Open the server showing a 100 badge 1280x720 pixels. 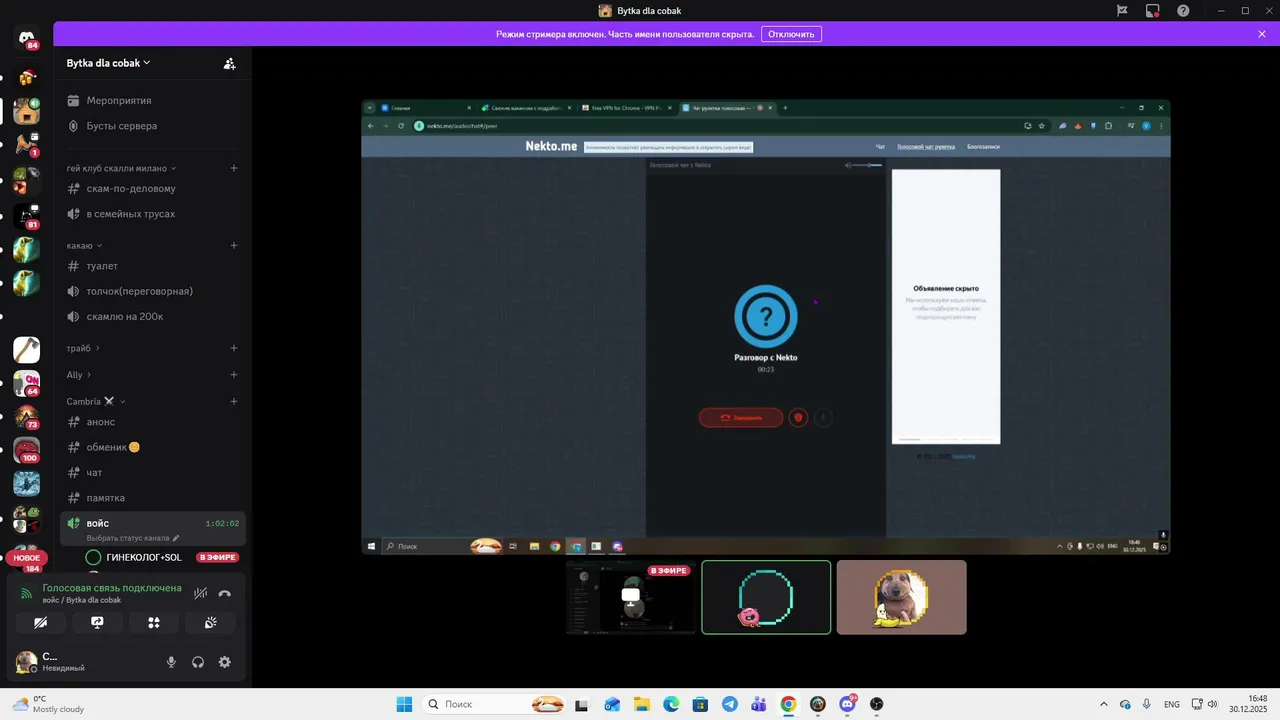pos(27,450)
